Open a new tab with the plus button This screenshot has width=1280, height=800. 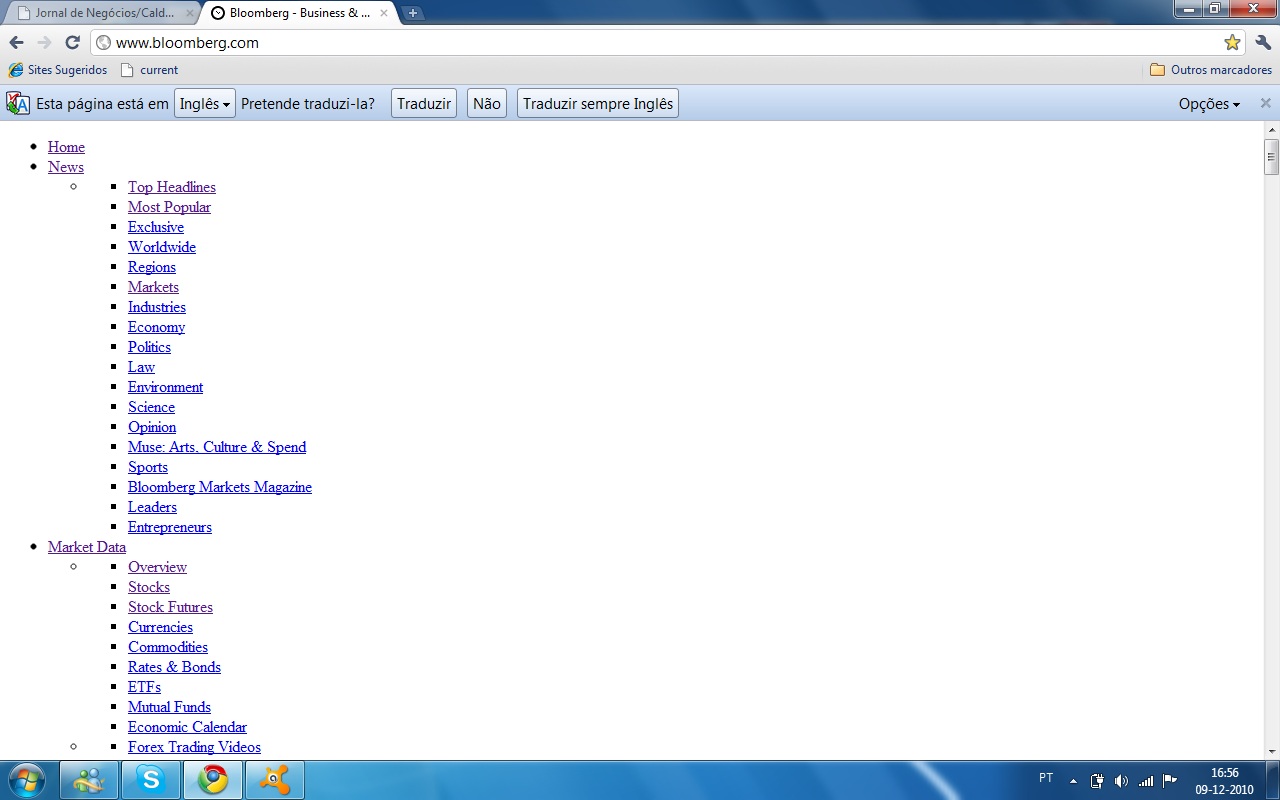point(412,13)
